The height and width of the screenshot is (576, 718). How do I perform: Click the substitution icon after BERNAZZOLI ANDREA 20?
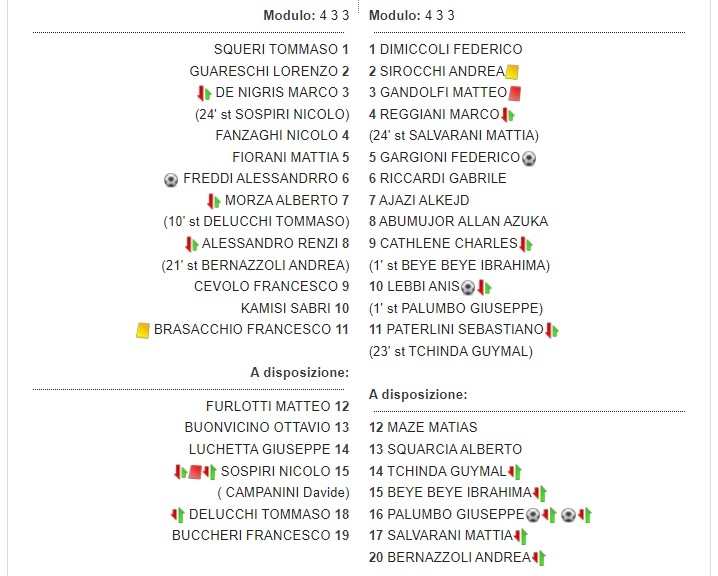[539, 557]
